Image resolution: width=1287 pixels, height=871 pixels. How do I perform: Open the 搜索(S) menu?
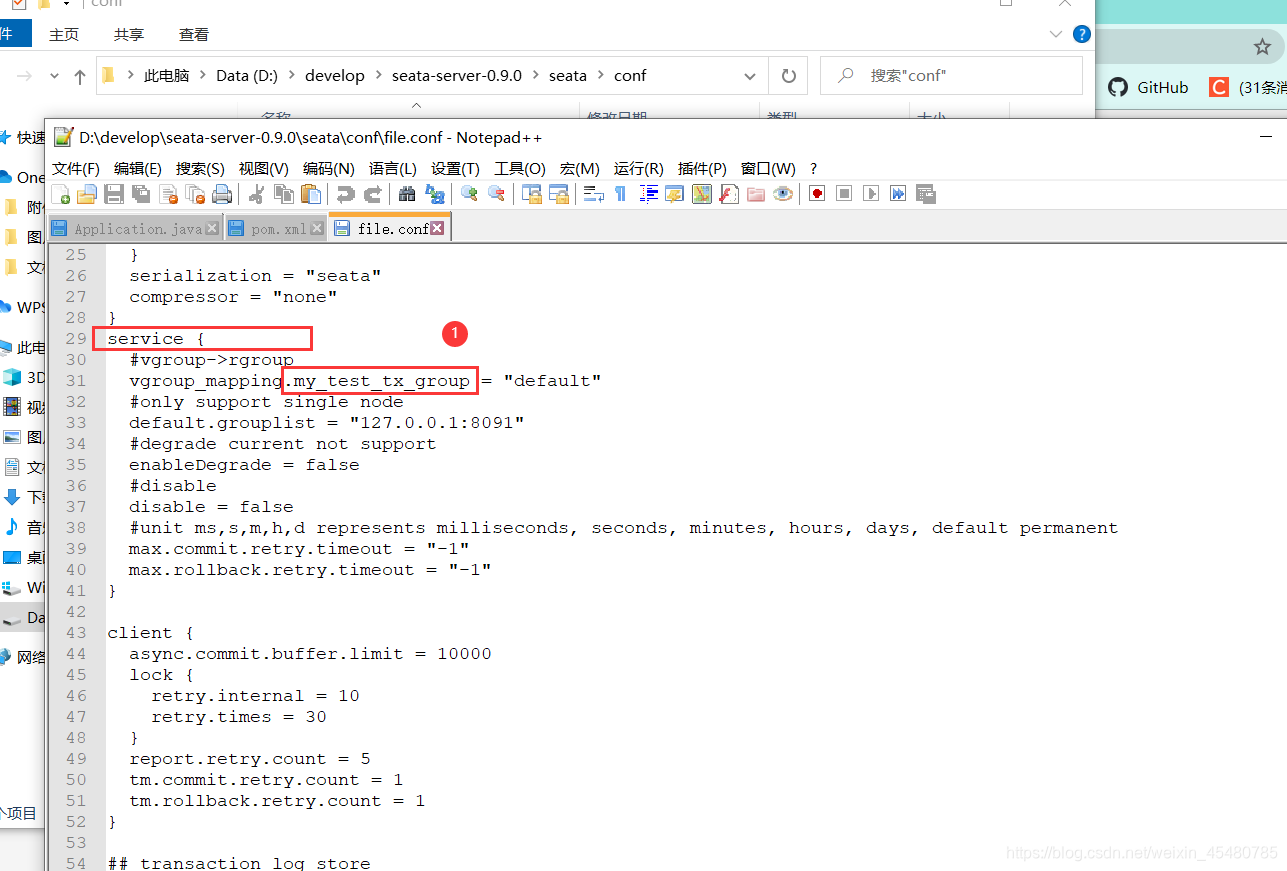[200, 168]
